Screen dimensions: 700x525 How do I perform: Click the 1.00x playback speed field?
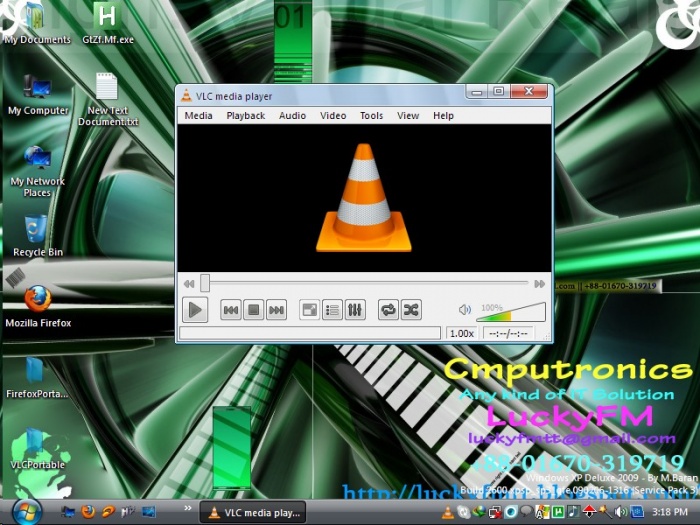click(x=462, y=333)
